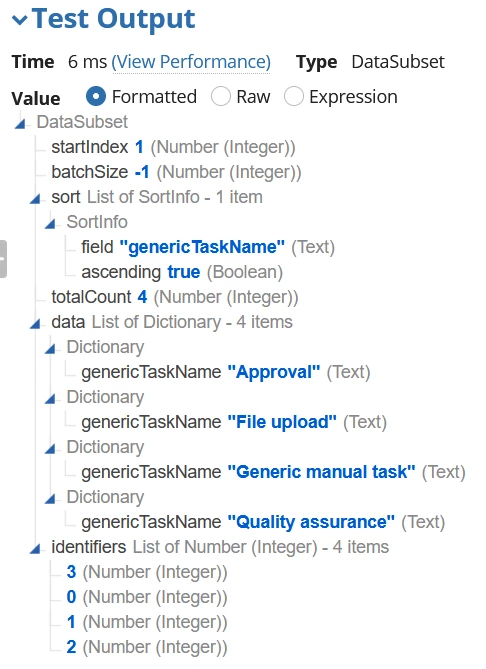Select the totalCount 4 tree row
The width and height of the screenshot is (486, 669).
point(175,297)
